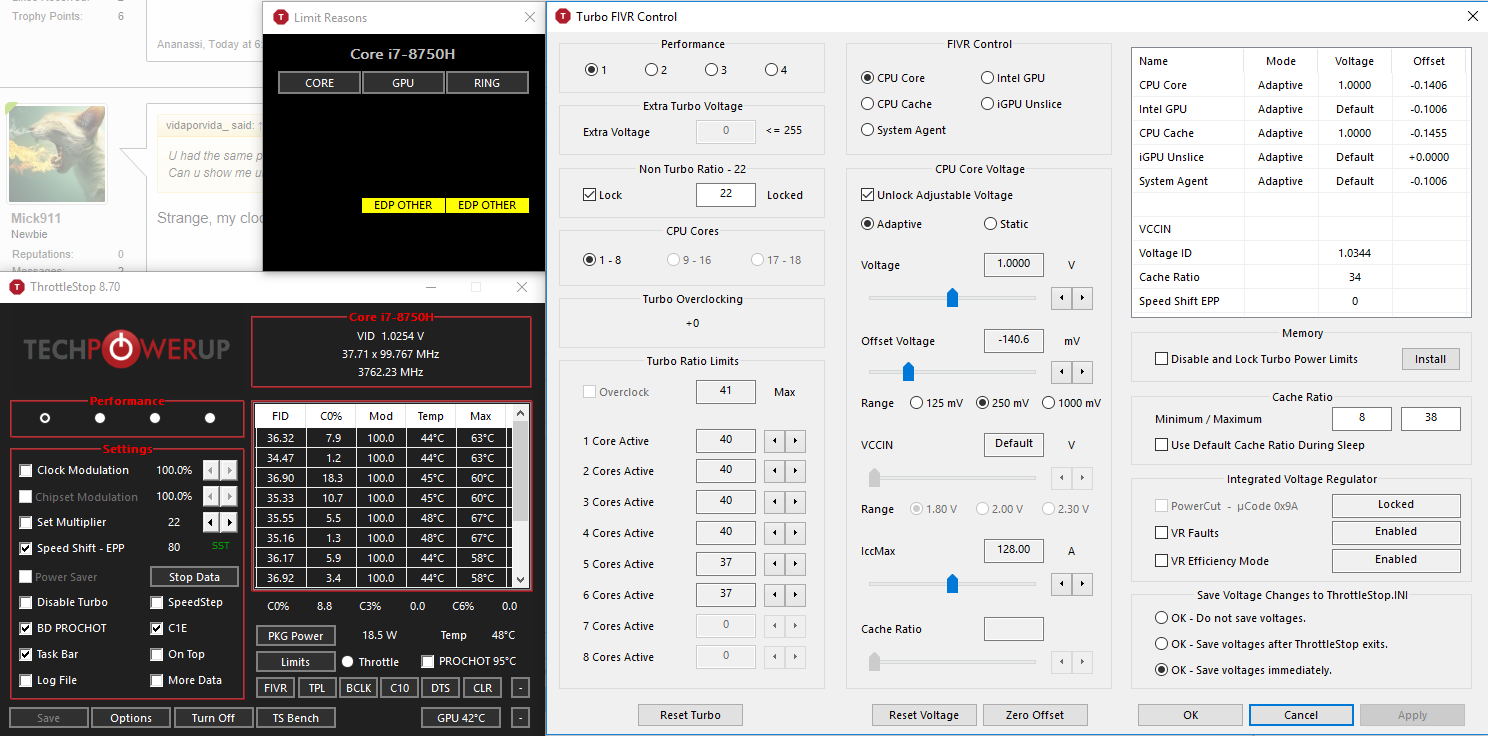Toggle Speed Shift - EPP checkbox
1488x736 pixels.
click(26, 548)
